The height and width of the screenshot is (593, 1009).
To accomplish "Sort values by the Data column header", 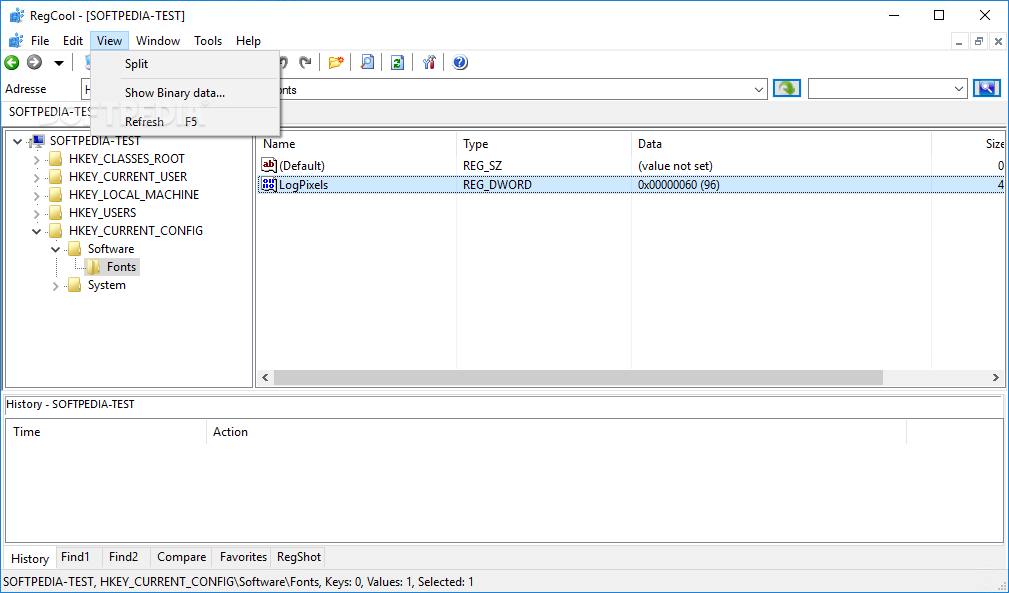I will coord(781,144).
